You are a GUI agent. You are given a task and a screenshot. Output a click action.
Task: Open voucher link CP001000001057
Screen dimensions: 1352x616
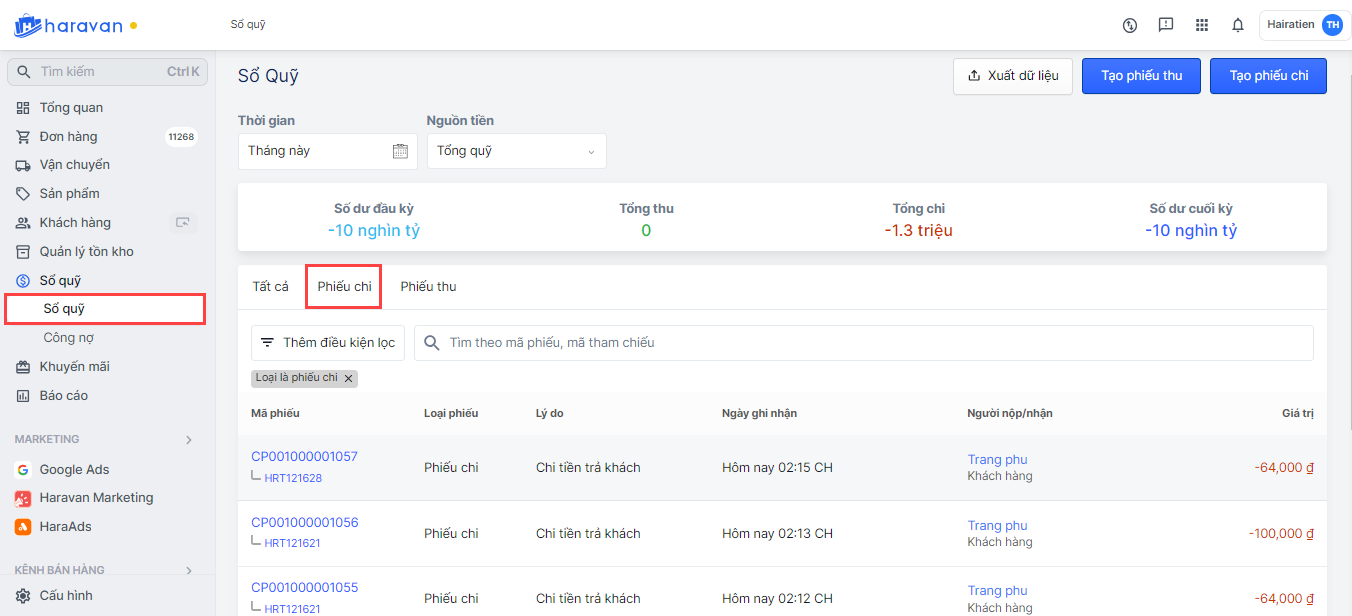pos(304,457)
